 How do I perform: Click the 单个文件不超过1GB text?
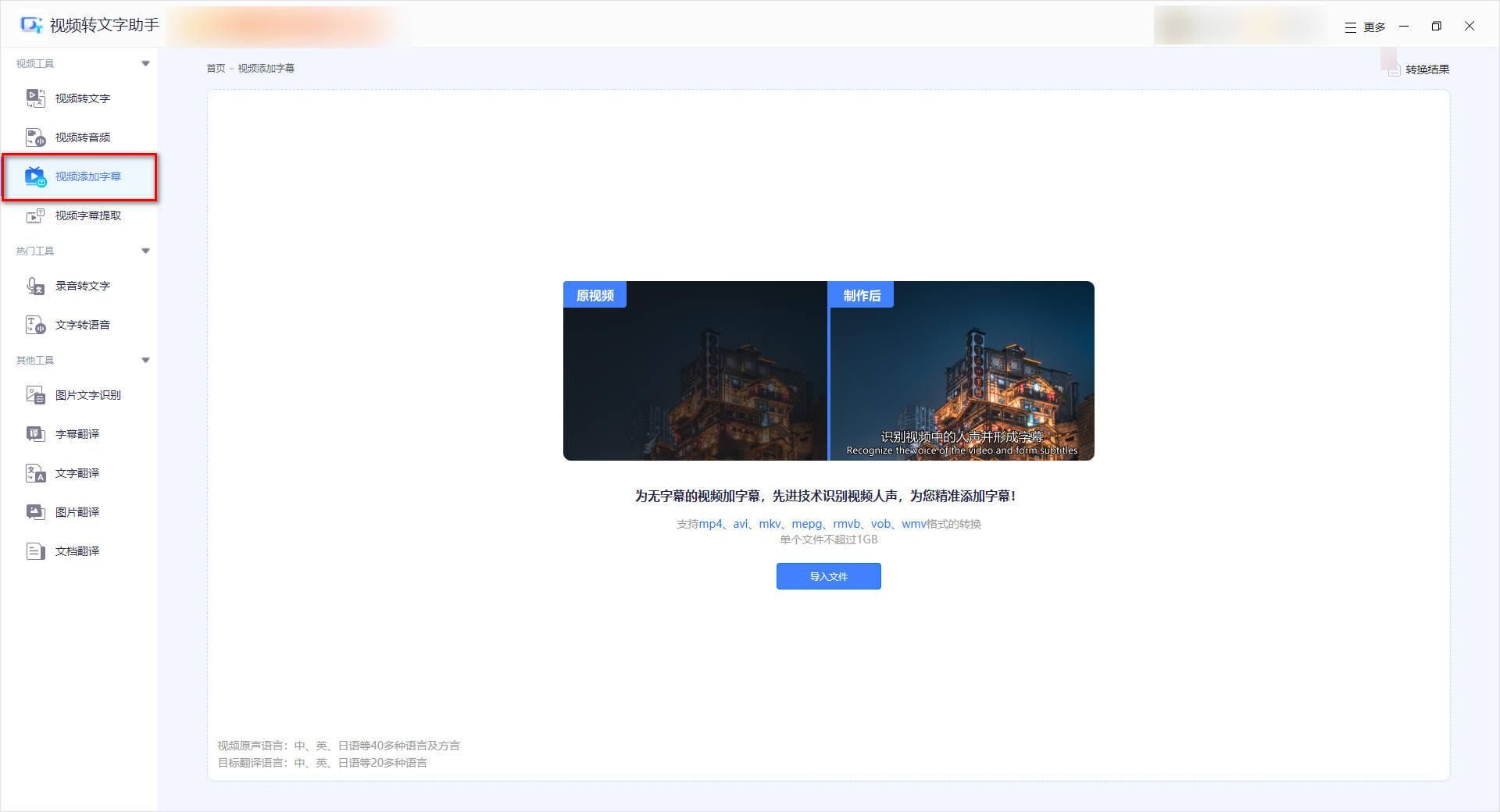click(x=828, y=540)
